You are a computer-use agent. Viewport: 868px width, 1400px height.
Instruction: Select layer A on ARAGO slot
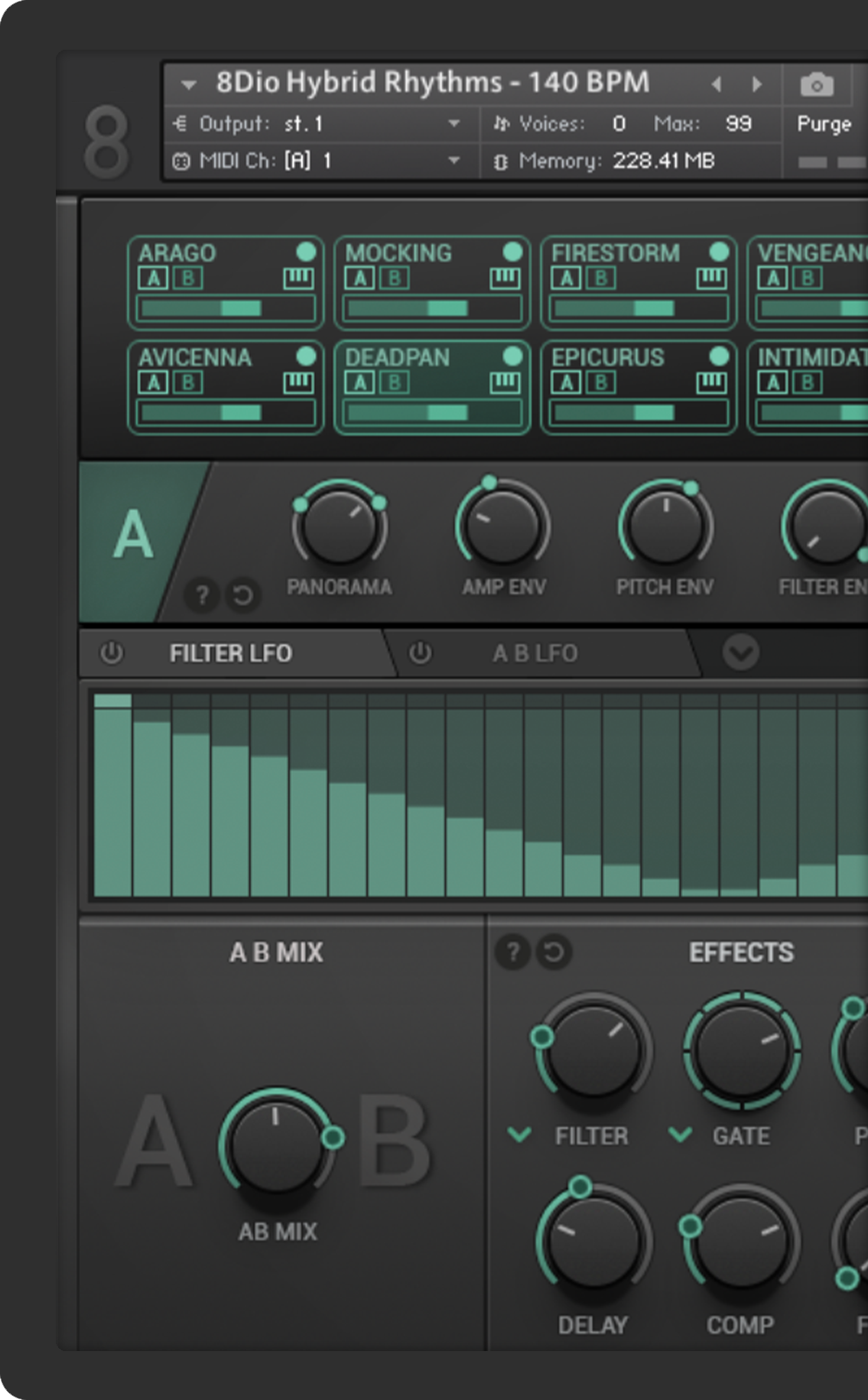pos(153,278)
